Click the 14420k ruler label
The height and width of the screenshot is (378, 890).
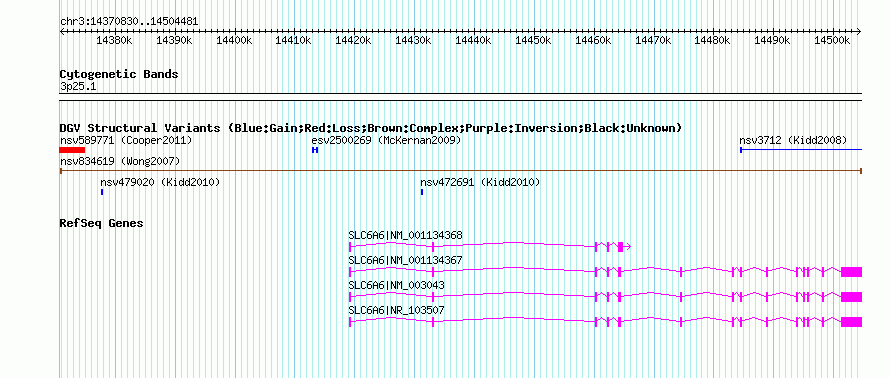click(354, 40)
